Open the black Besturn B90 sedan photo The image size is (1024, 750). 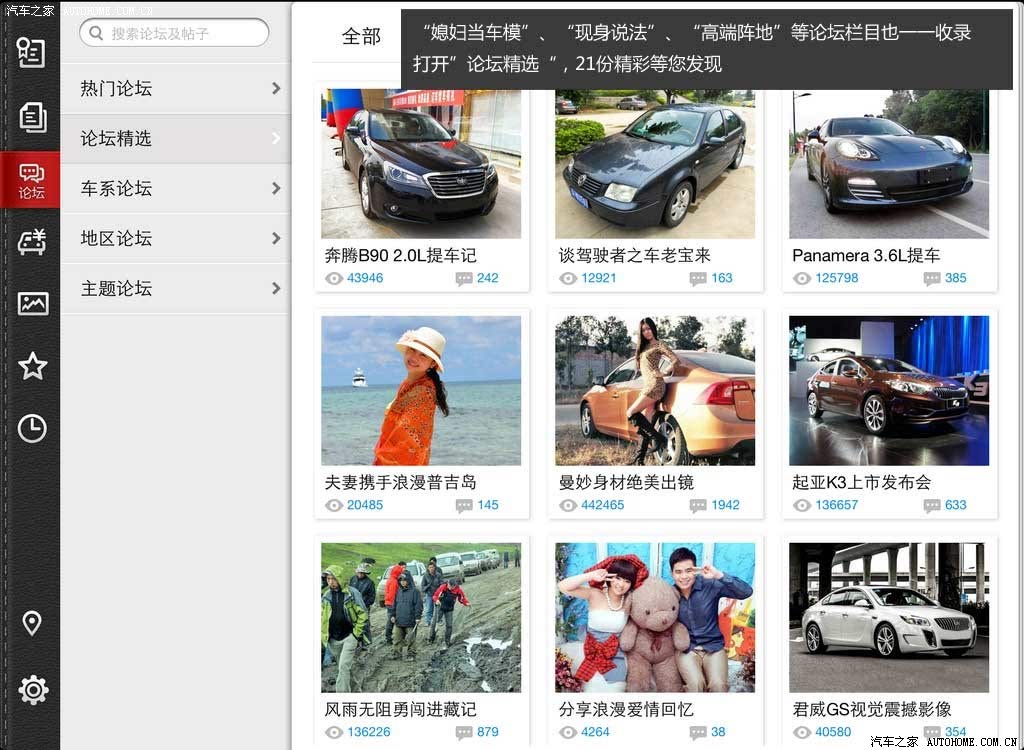click(421, 164)
